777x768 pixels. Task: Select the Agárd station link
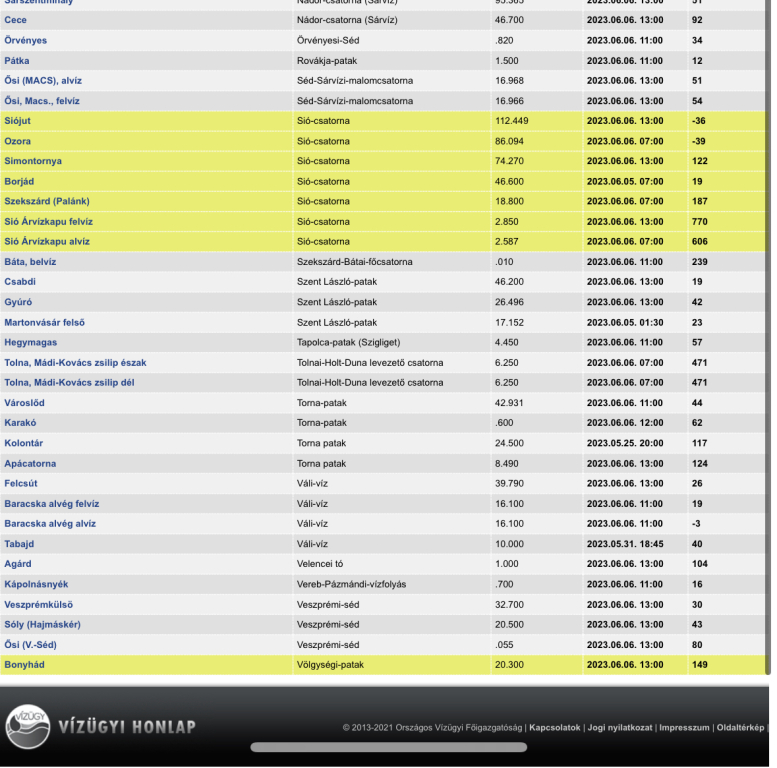[18, 564]
